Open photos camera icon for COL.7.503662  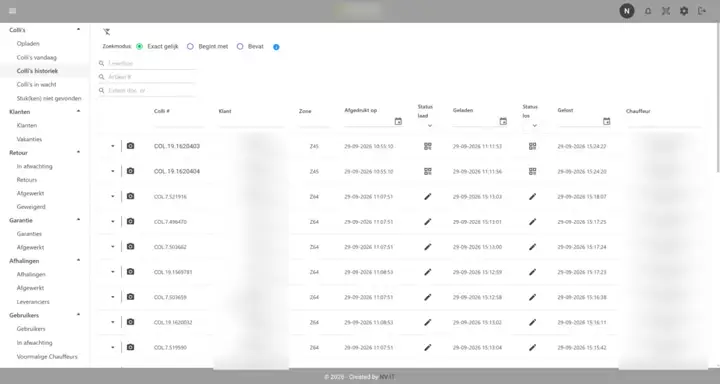[130, 247]
